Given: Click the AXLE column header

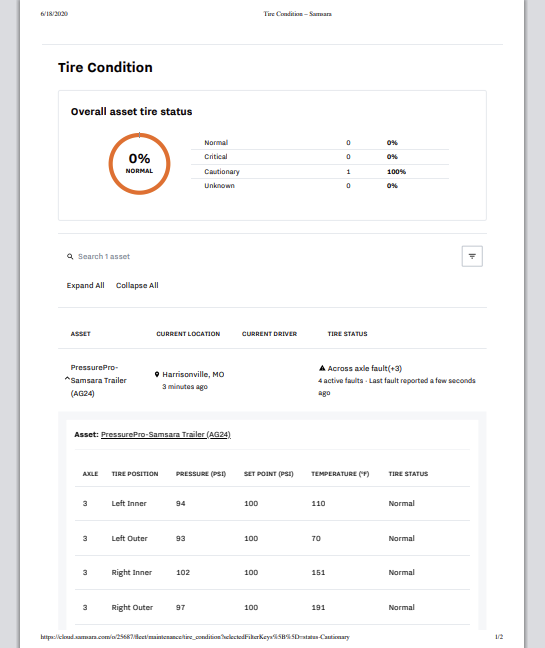Looking at the screenshot, I should (90, 474).
